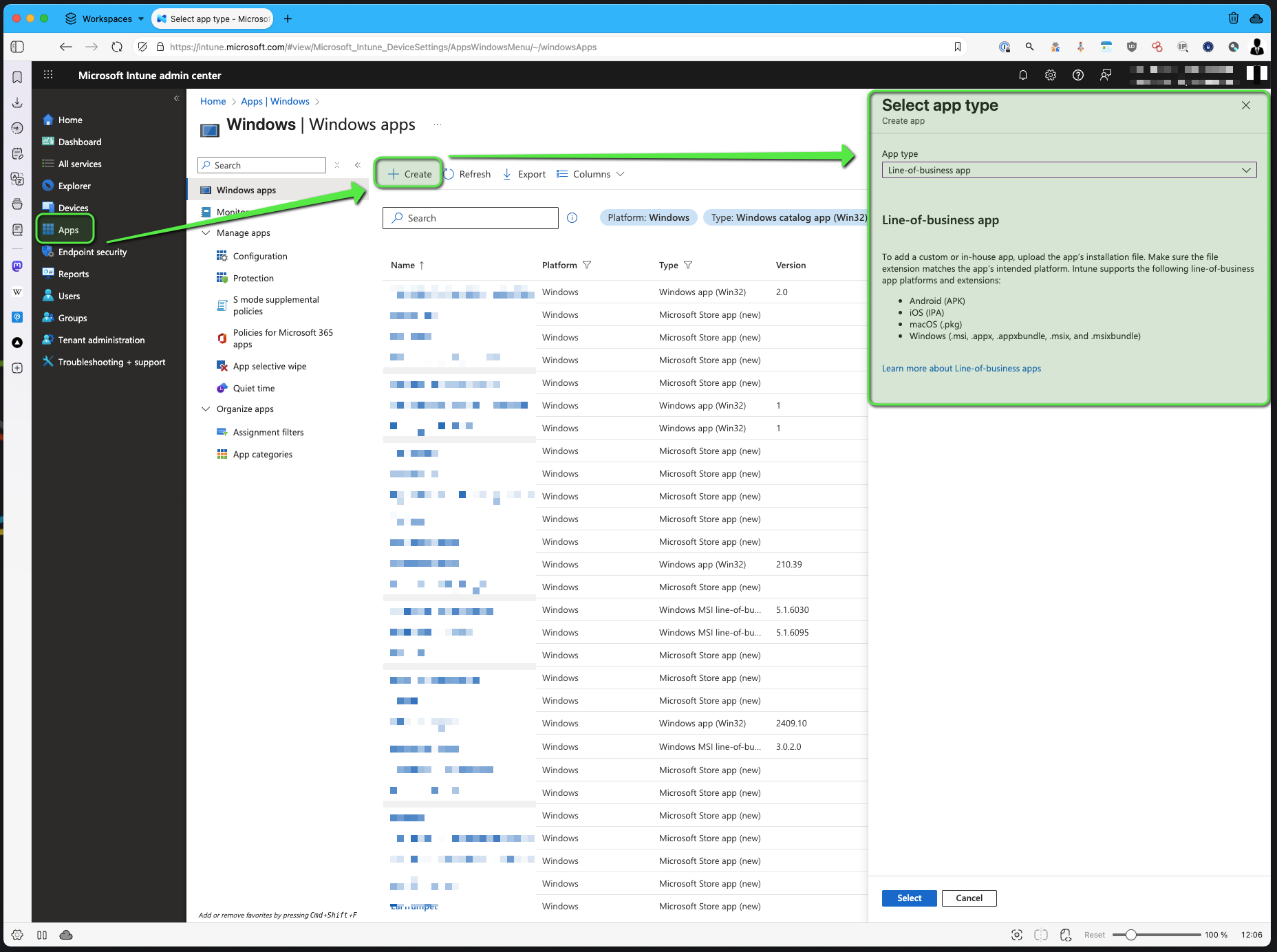Image resolution: width=1277 pixels, height=952 pixels.
Task: Open the feedback icon in the header
Action: (x=1106, y=75)
